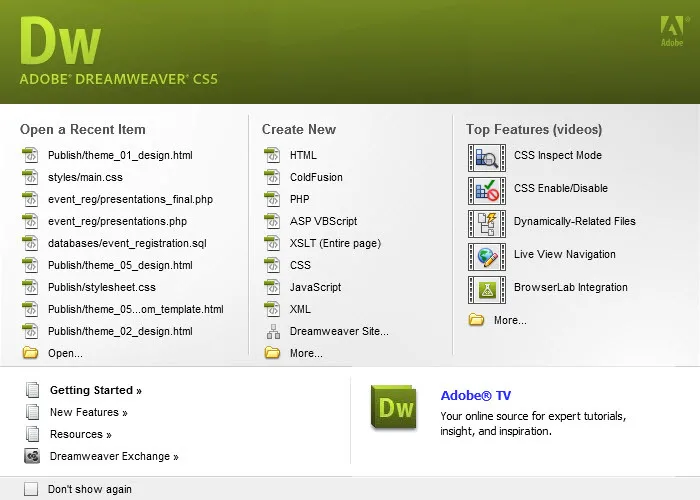Open the New Features link
The height and width of the screenshot is (500, 700).
coord(88,412)
